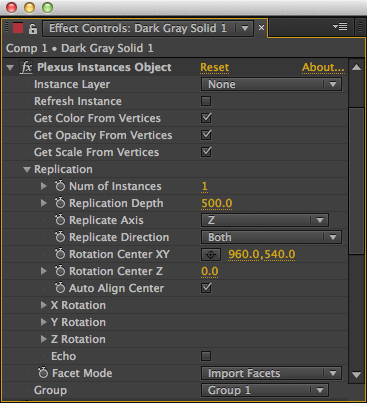Click the Facet Mode stopwatch icon
Screen dimensions: 367x403
(x=43, y=373)
